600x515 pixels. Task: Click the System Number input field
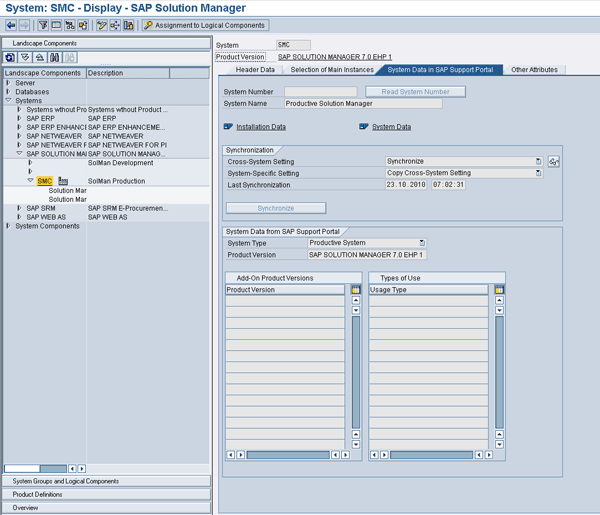tap(320, 92)
